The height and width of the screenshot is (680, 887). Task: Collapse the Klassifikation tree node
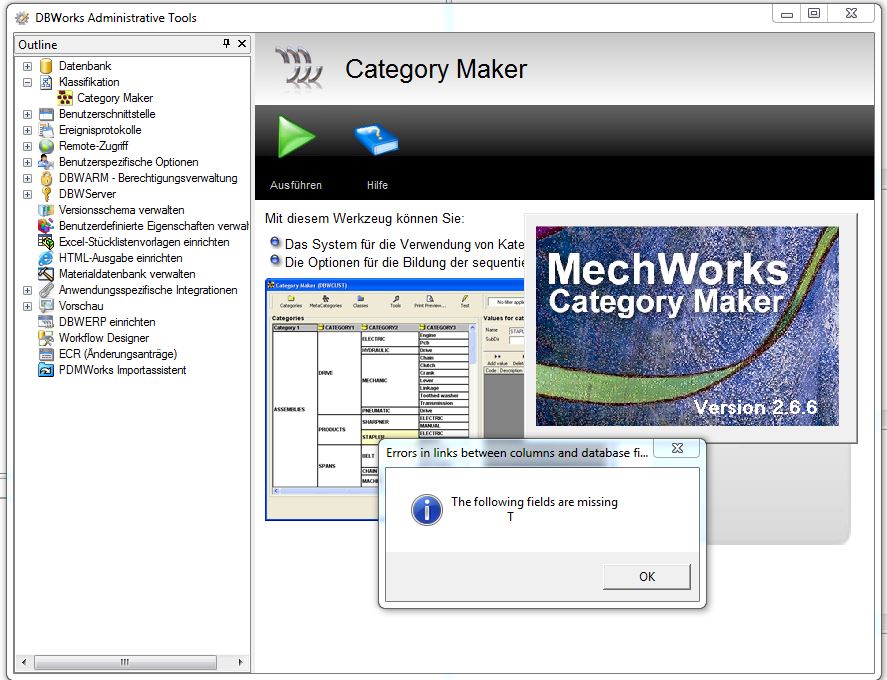click(x=27, y=82)
